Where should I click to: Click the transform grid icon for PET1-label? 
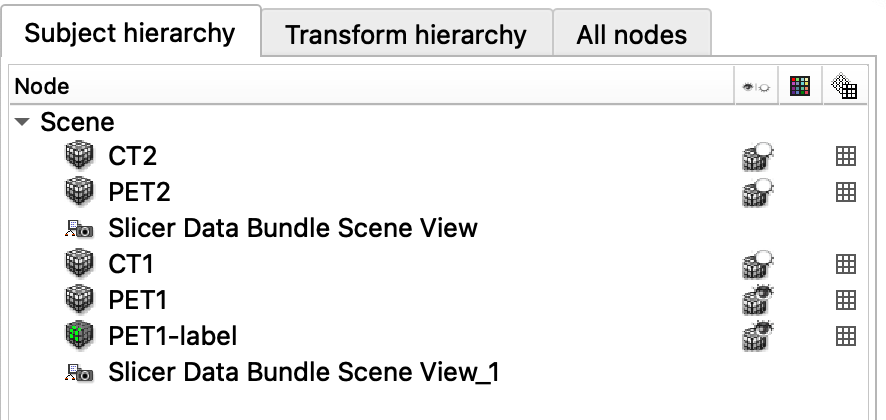click(x=845, y=336)
